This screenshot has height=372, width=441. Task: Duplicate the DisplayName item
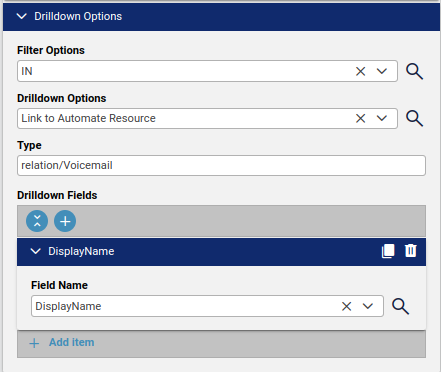point(388,251)
